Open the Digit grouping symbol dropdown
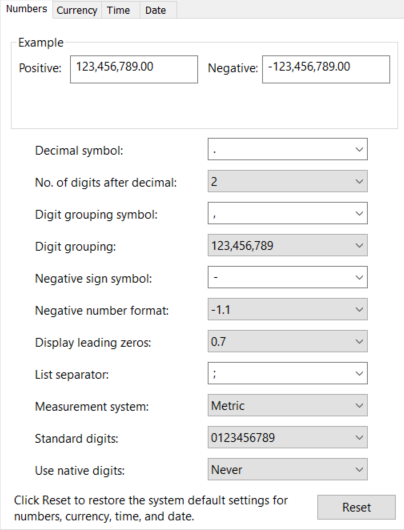 point(287,213)
